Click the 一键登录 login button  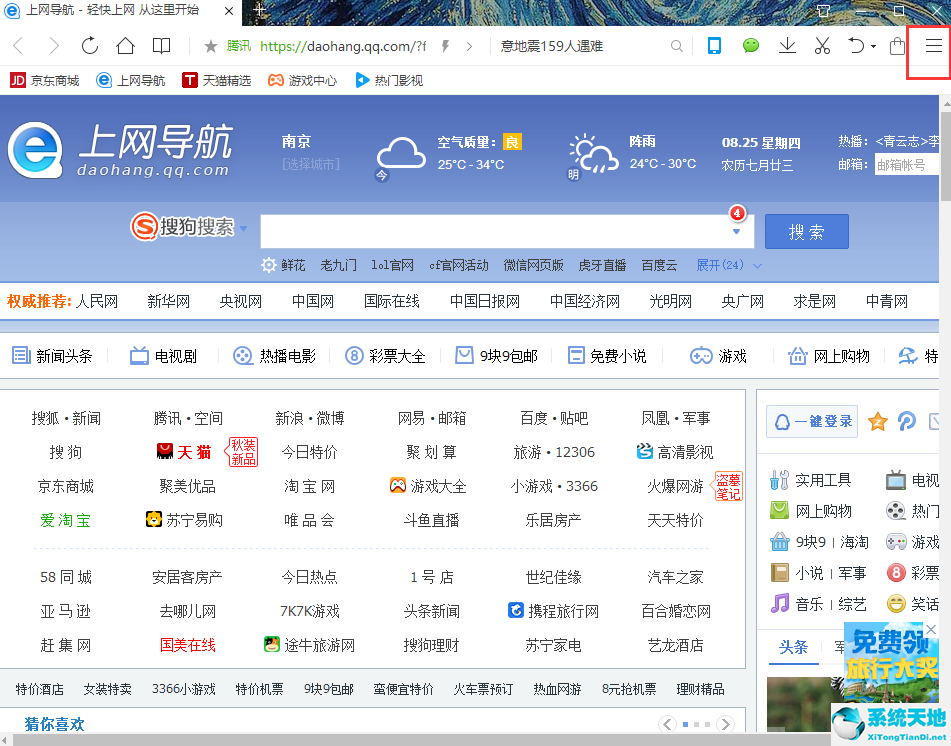point(812,422)
